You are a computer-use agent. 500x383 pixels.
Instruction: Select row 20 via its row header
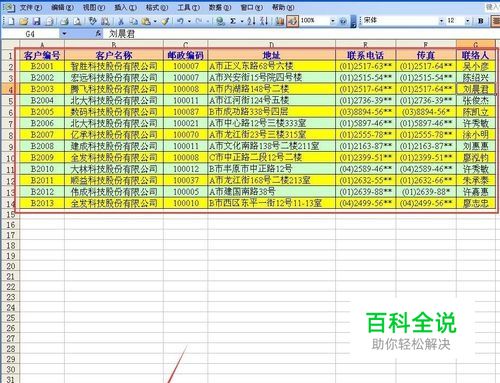pos(10,266)
